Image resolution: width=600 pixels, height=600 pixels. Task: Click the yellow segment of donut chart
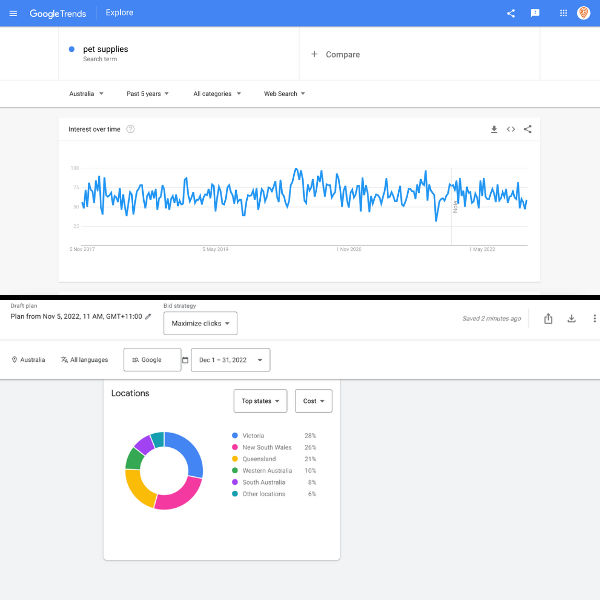click(139, 488)
